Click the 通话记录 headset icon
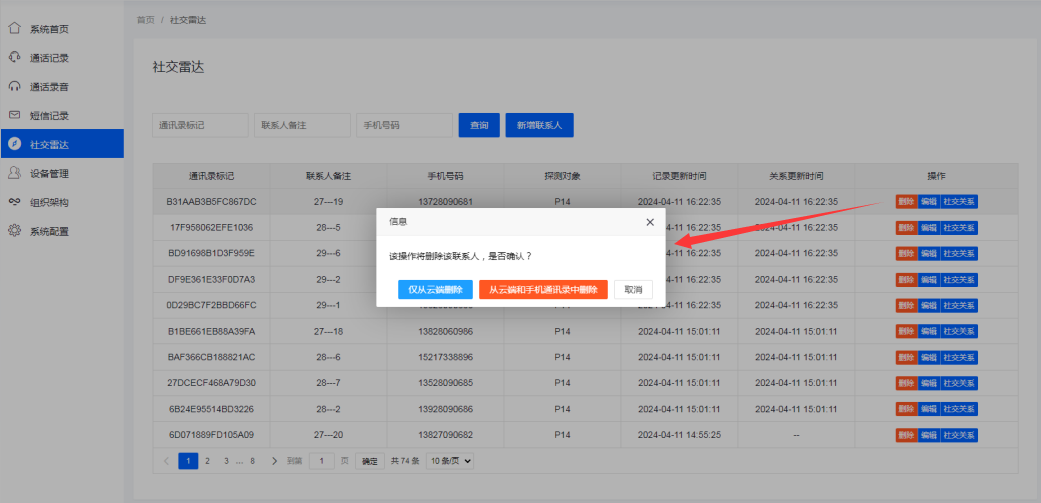The image size is (1041, 503). click(14, 58)
